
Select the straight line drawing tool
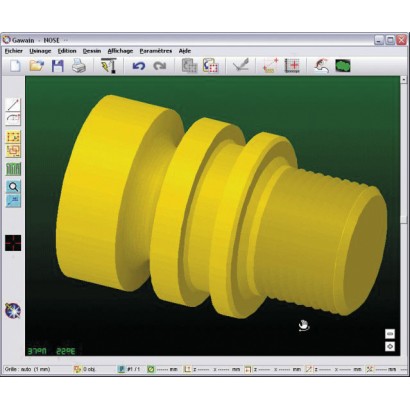click(13, 105)
